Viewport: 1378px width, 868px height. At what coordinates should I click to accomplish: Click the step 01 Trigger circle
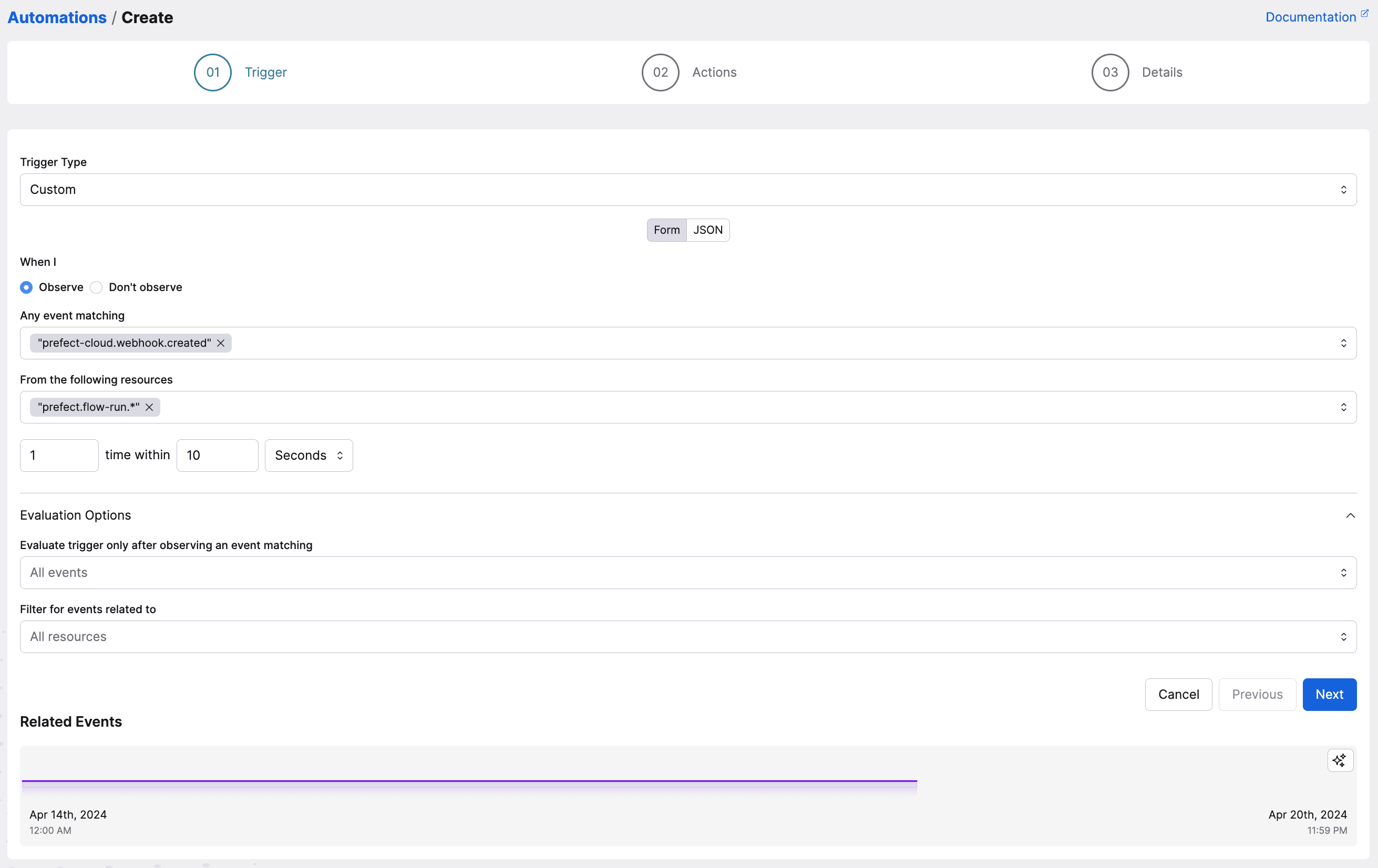pos(213,72)
